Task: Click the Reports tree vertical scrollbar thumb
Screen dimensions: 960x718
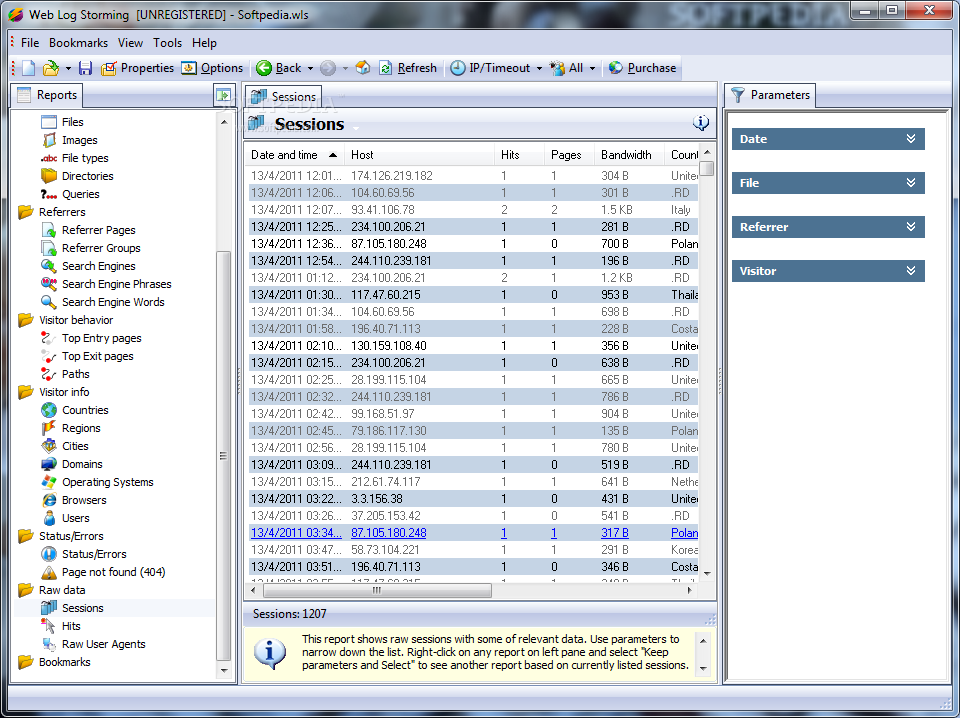Action: tap(223, 455)
